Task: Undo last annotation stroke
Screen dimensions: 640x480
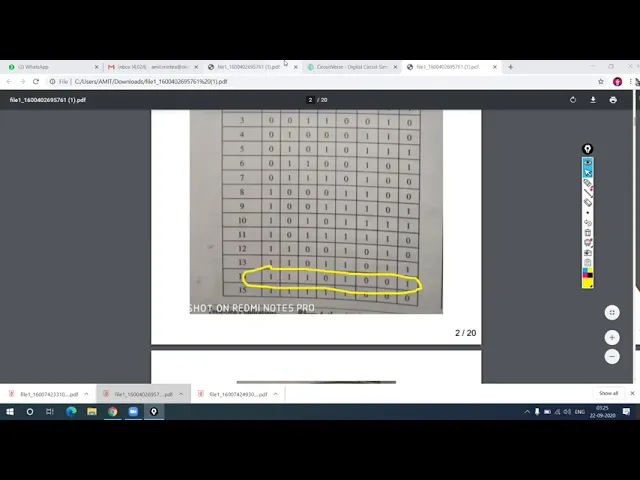Action: pos(587,223)
